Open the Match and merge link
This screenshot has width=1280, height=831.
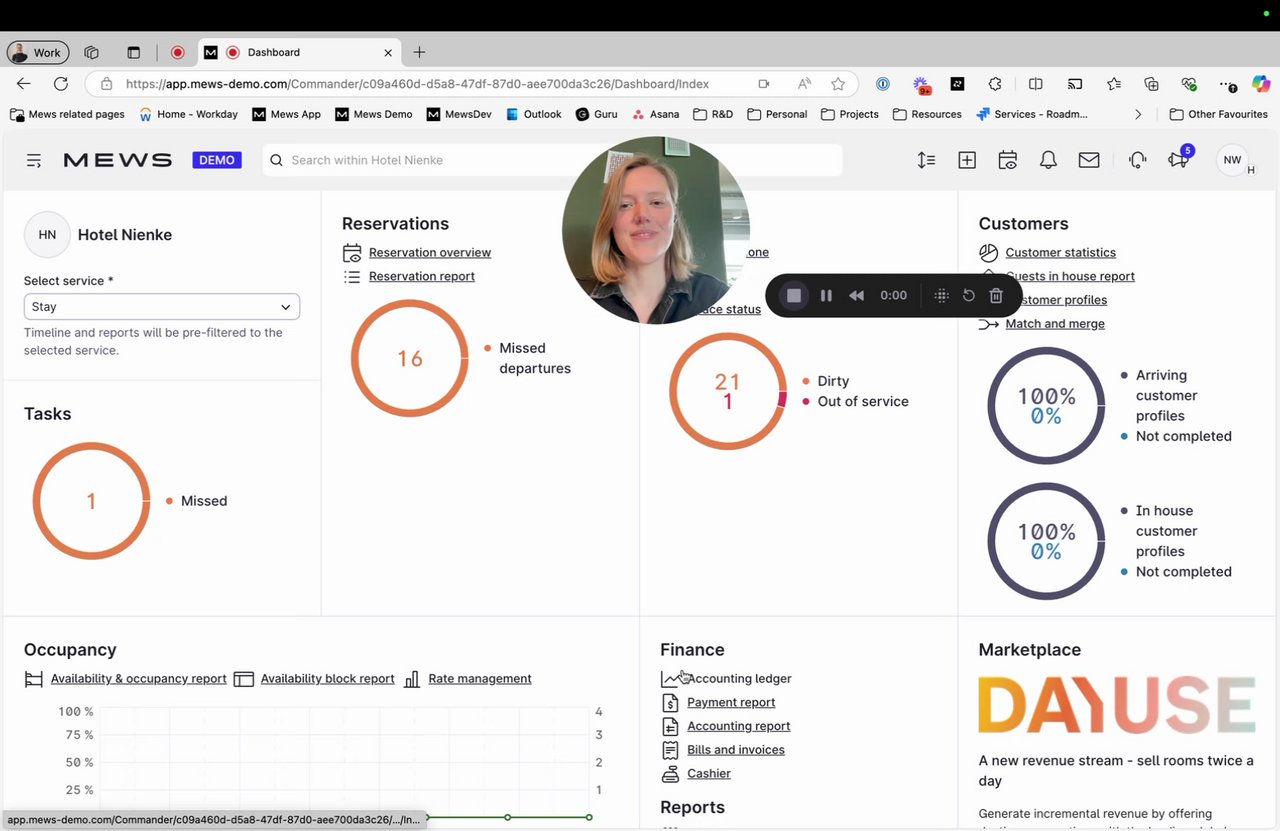(x=1055, y=324)
